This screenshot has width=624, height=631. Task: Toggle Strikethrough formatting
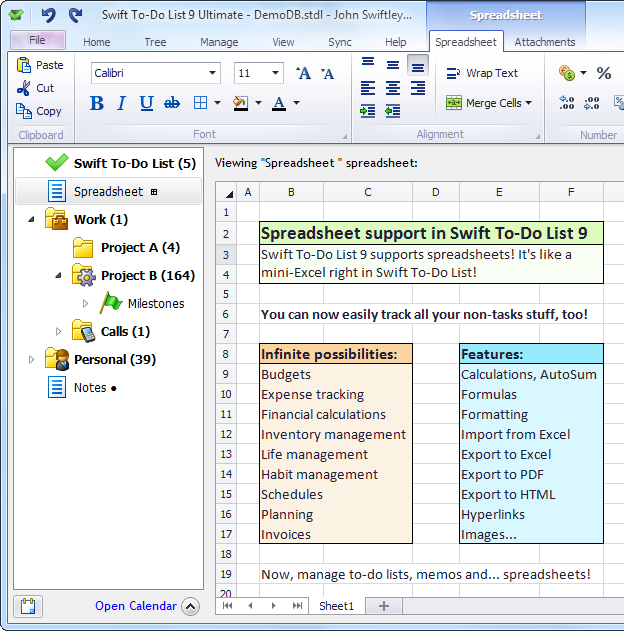tap(172, 103)
